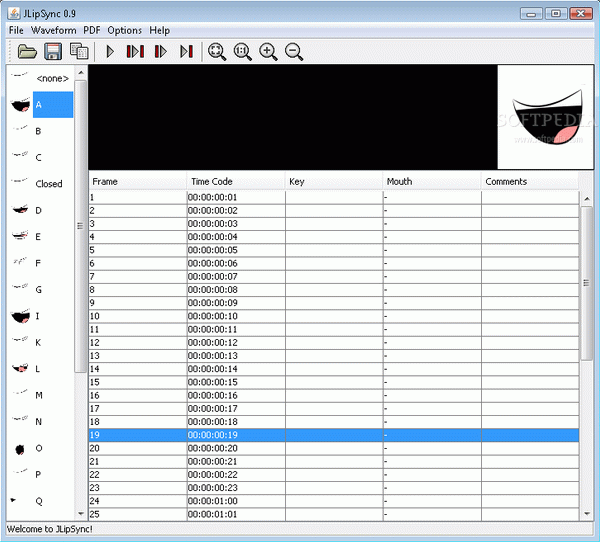Select frame row 1

334,198
